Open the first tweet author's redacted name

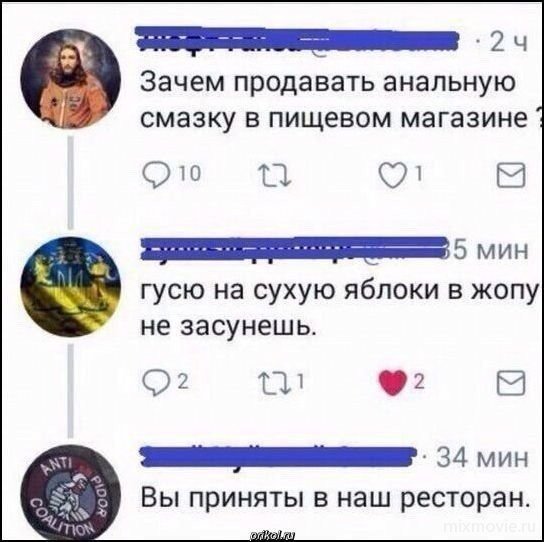click(x=297, y=41)
